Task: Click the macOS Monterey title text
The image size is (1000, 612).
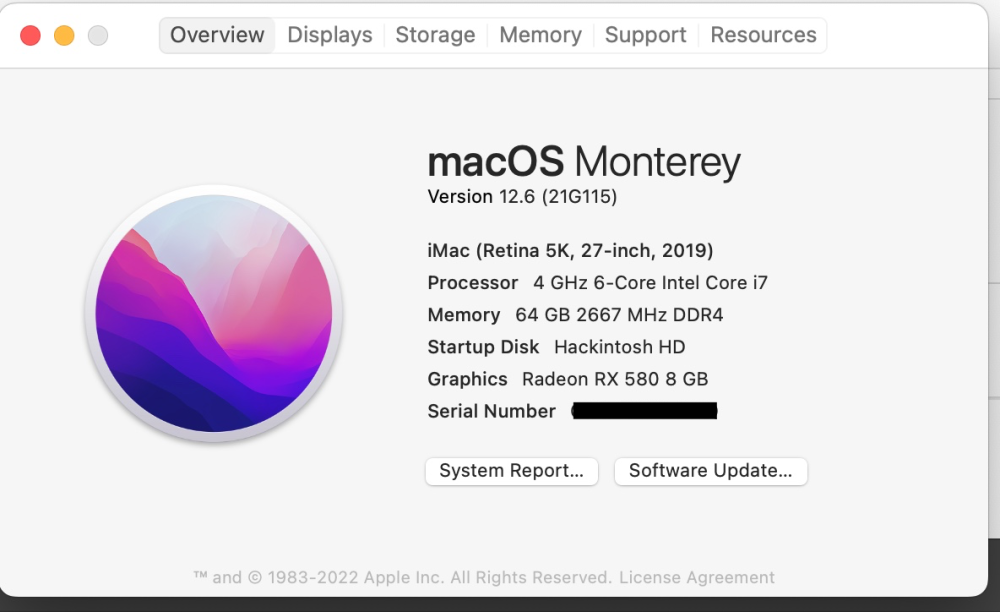Action: [x=584, y=161]
